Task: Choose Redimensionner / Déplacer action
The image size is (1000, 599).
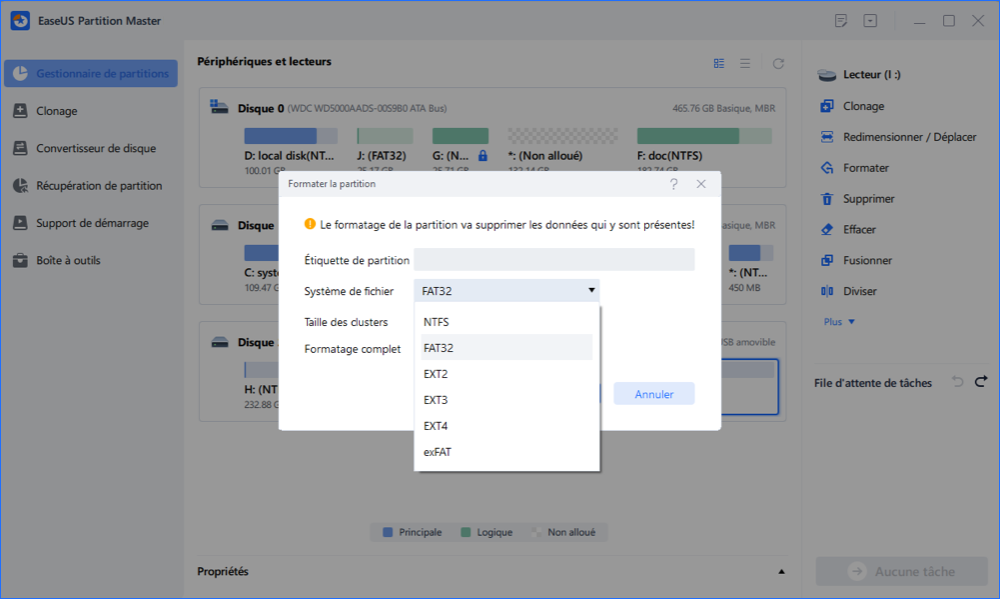Action: [x=898, y=137]
